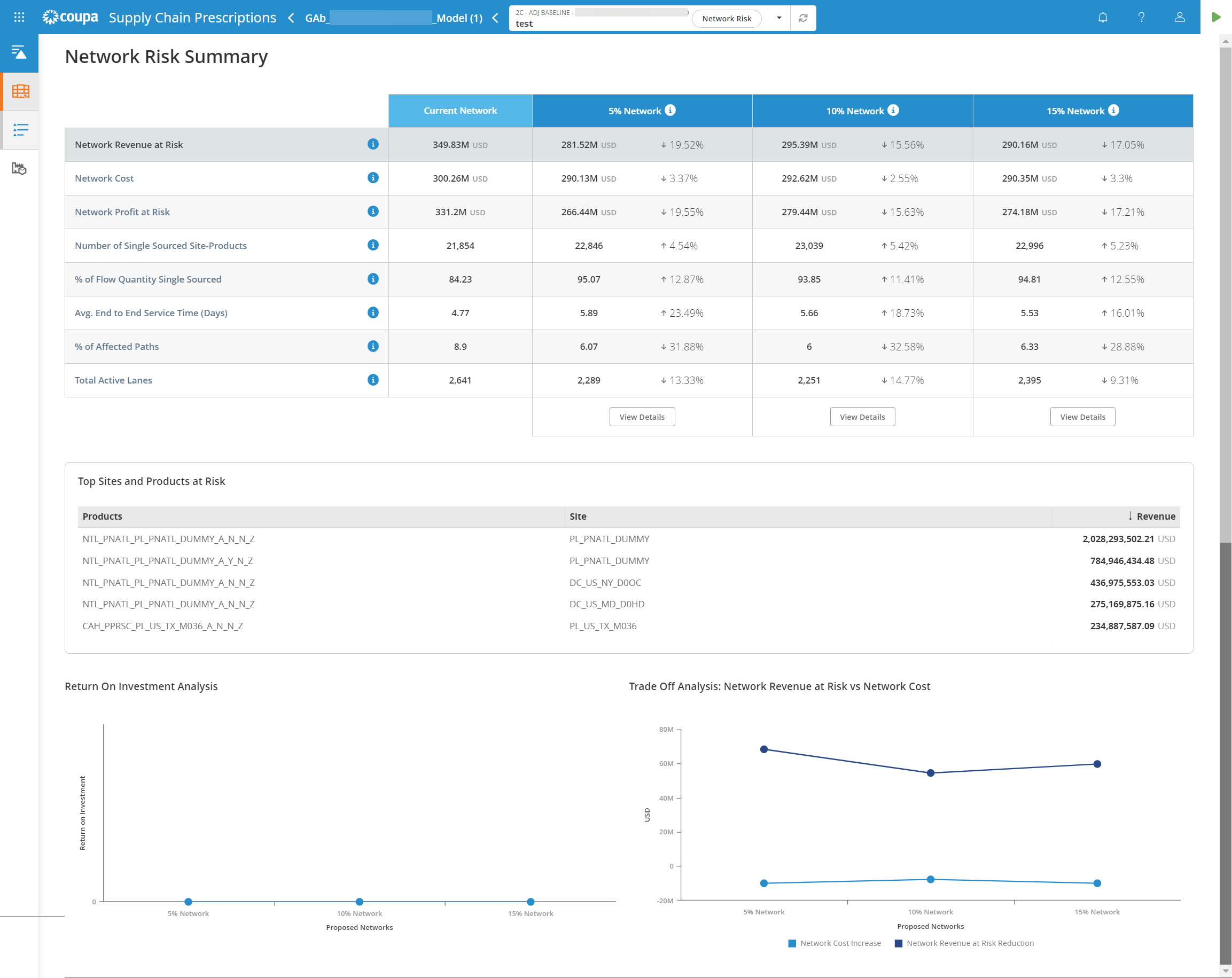Click the Network Risk pill
The image size is (1232, 978).
[x=726, y=18]
